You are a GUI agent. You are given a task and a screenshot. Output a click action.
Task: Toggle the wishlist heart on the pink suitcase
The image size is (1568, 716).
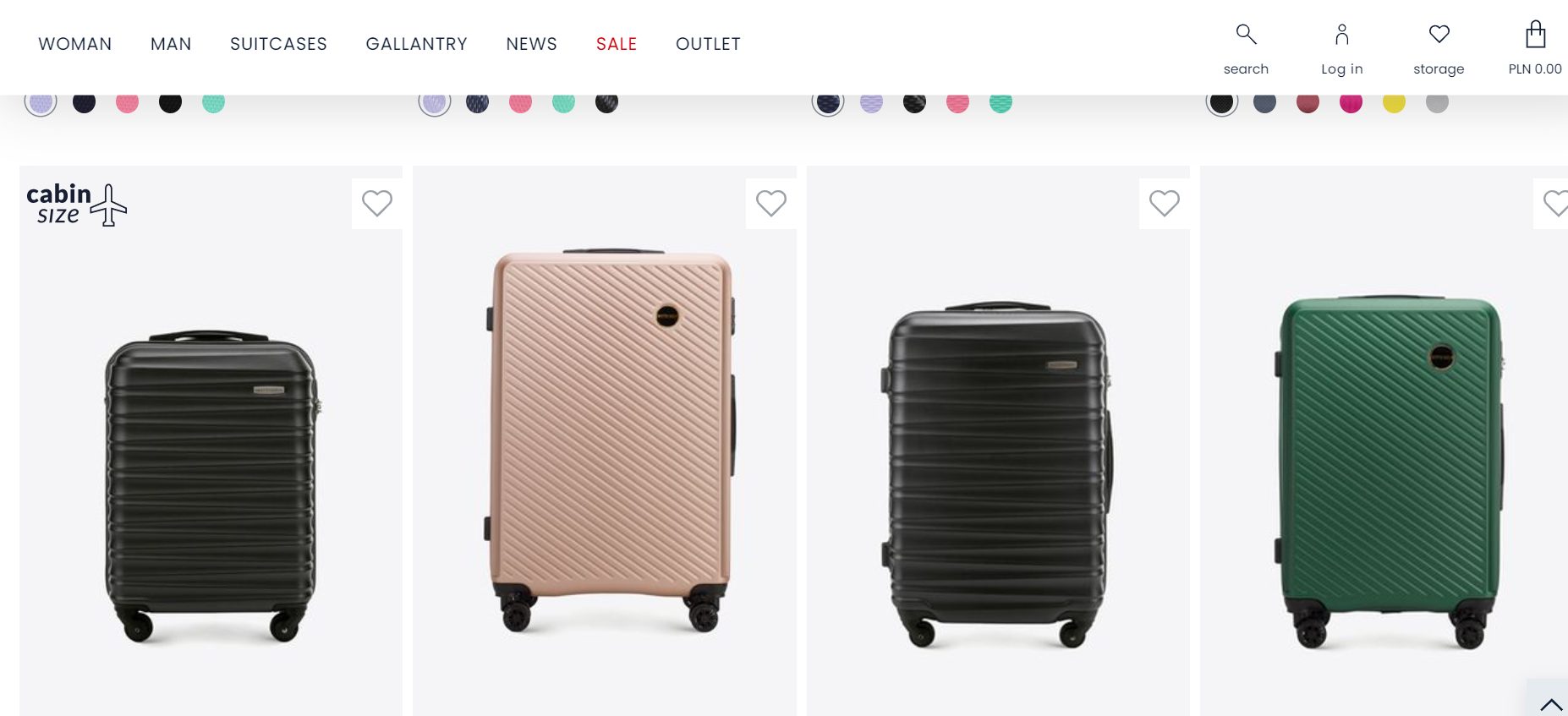click(x=770, y=203)
